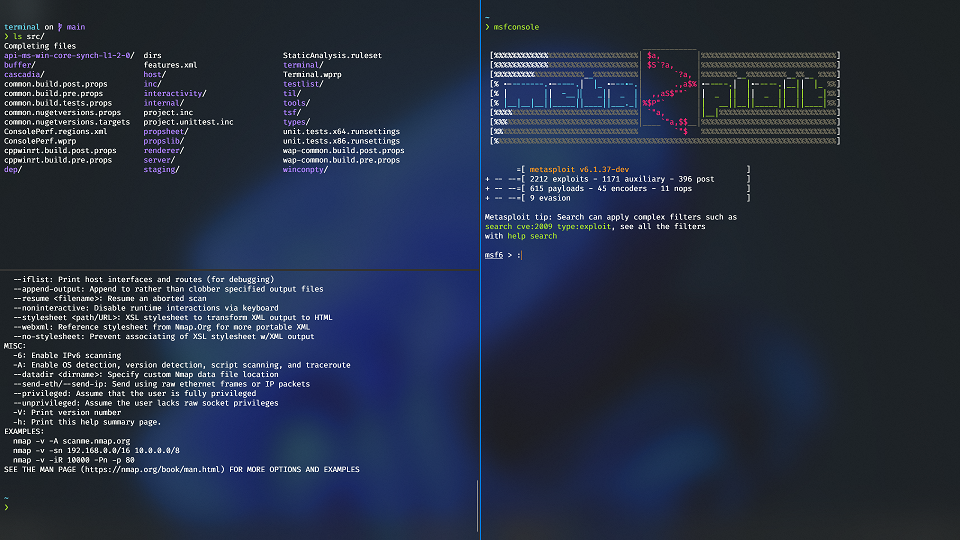Click the 'nmap -v -sn 192.168.0.0/16' example

96,451
